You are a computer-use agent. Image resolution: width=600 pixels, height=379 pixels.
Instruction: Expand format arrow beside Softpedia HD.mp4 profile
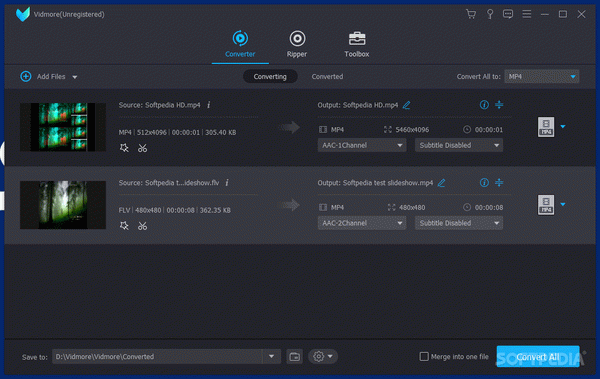[563, 126]
